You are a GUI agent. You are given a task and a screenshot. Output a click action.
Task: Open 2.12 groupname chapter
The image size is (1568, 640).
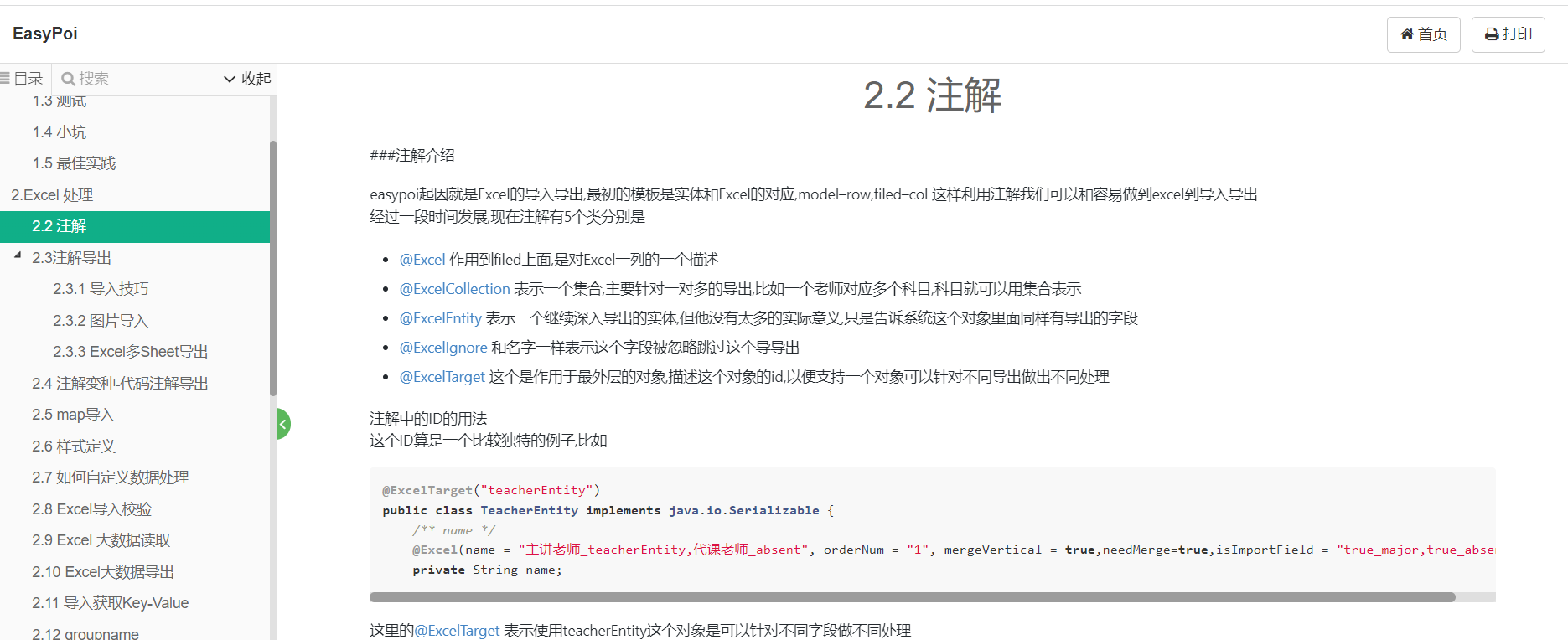coord(85,633)
